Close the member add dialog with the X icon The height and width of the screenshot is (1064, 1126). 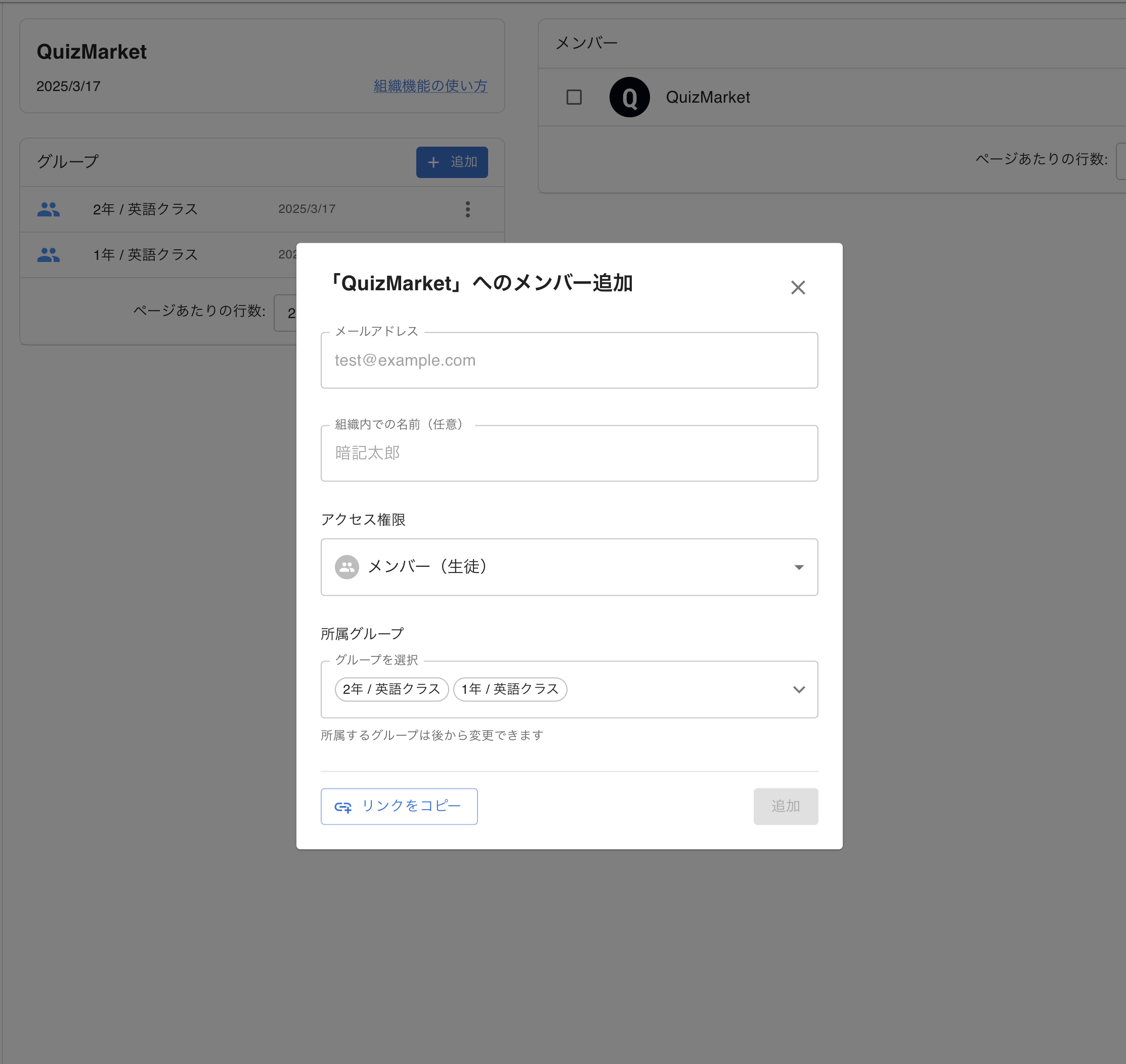pyautogui.click(x=798, y=287)
